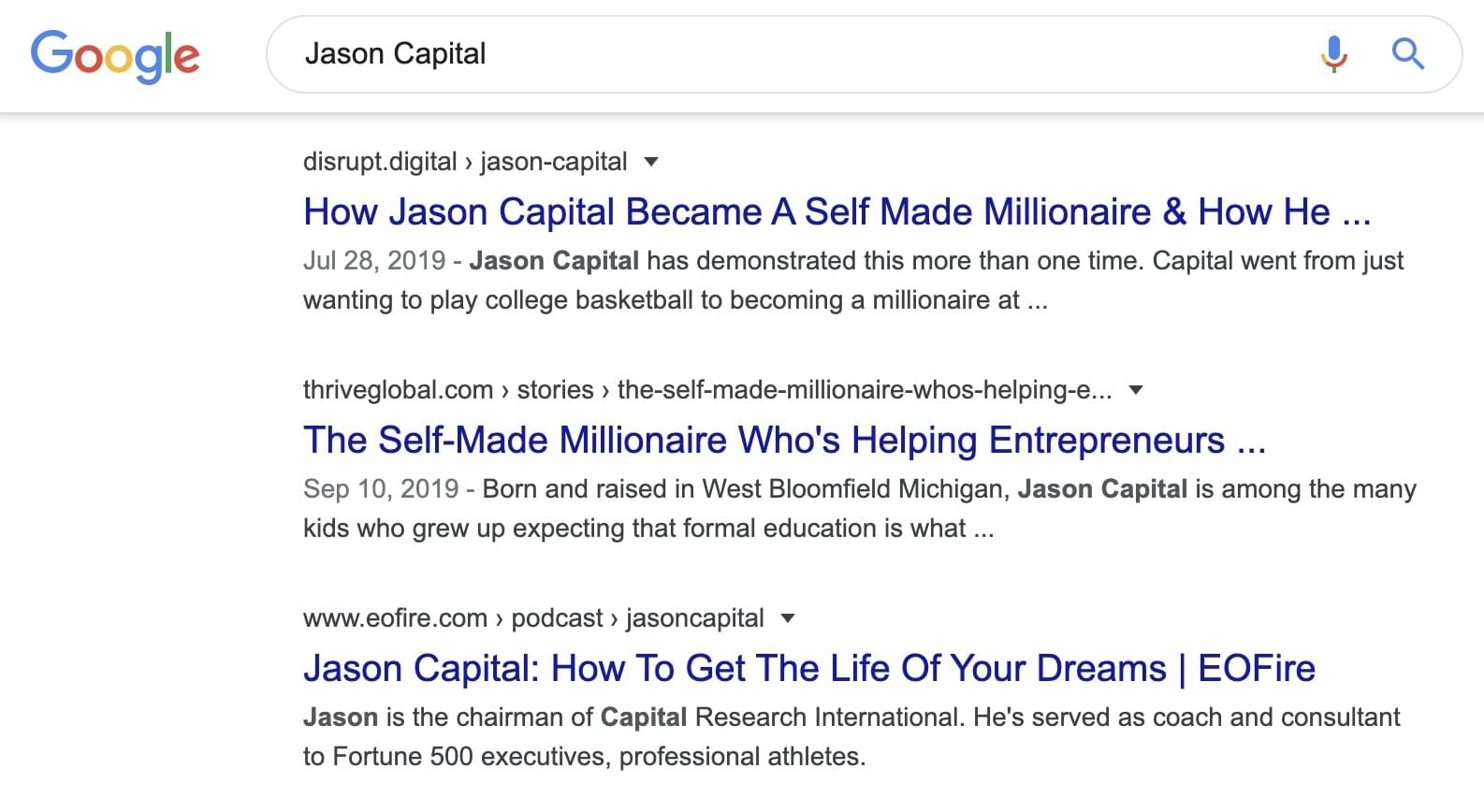This screenshot has width=1484, height=812.
Task: Expand the dropdown arrow beside disrupt.digital URL
Action: coord(652,162)
